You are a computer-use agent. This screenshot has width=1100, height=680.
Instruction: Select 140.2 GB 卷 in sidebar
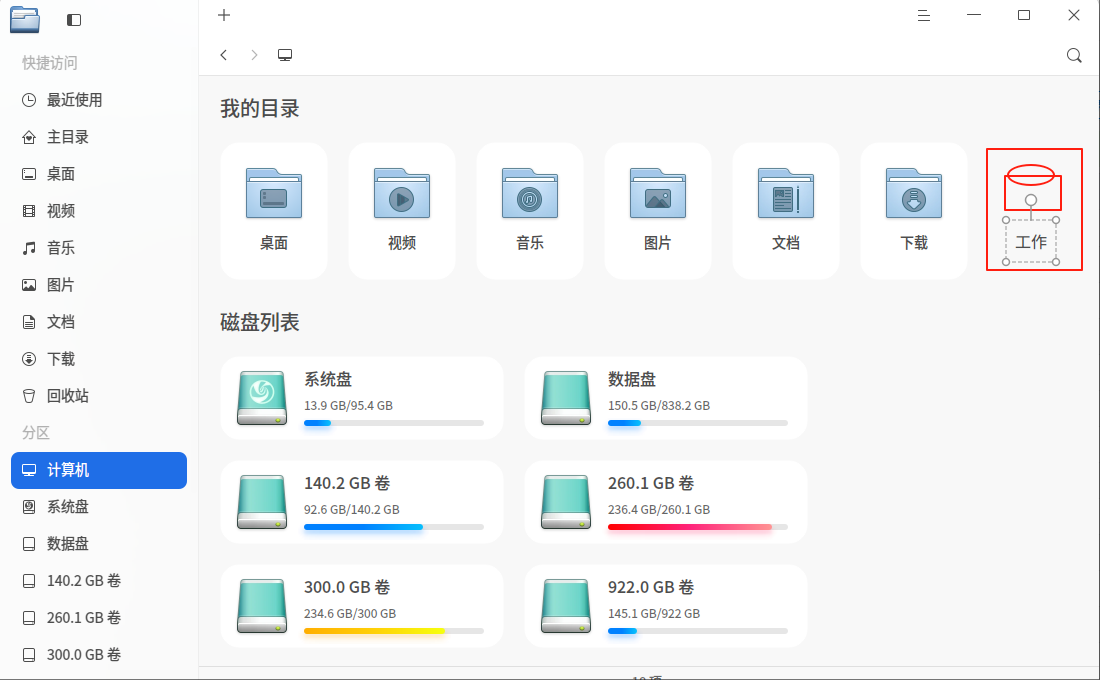click(x=99, y=581)
